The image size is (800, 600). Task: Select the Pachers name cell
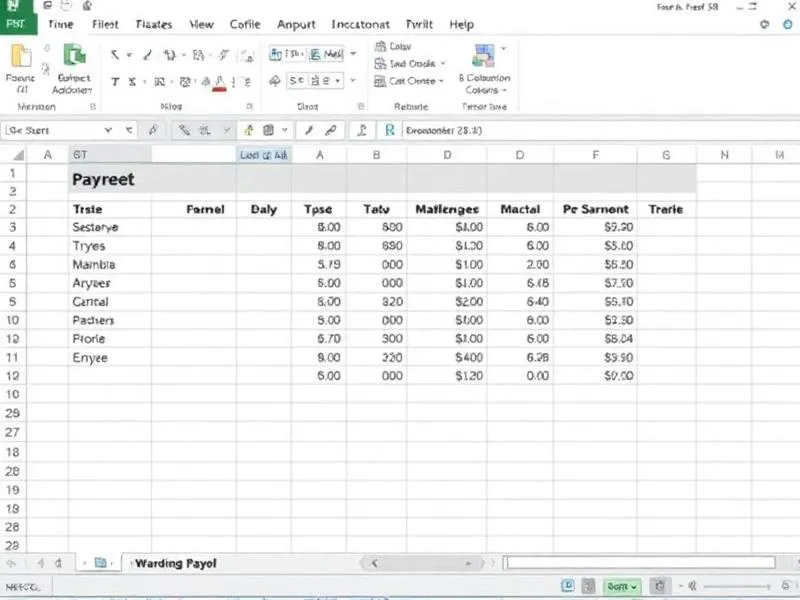click(110, 320)
